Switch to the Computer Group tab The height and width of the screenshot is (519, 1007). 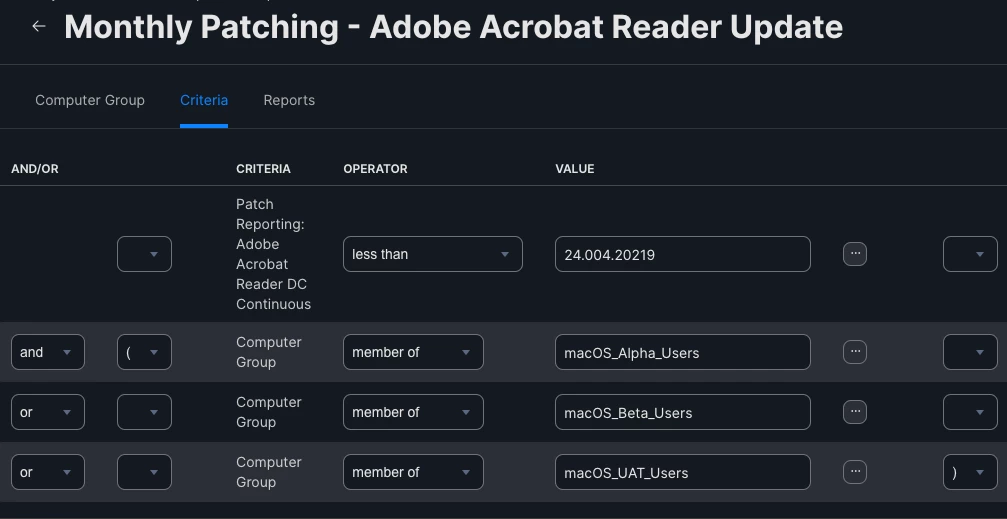tap(90, 100)
